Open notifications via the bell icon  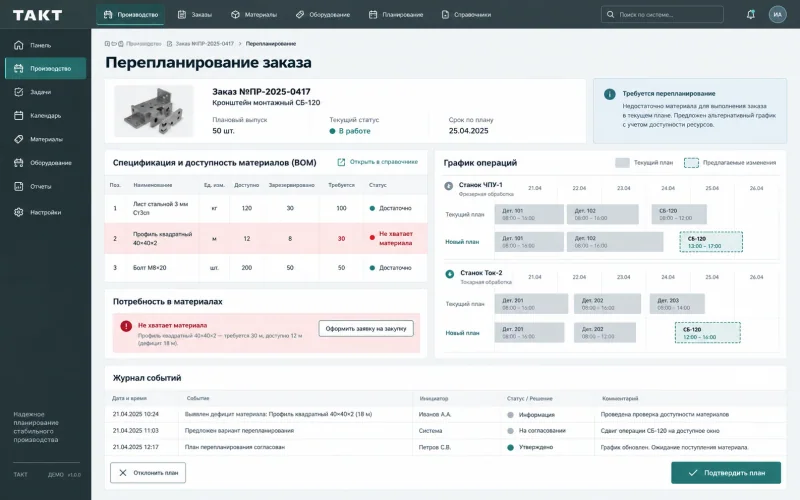(x=751, y=15)
